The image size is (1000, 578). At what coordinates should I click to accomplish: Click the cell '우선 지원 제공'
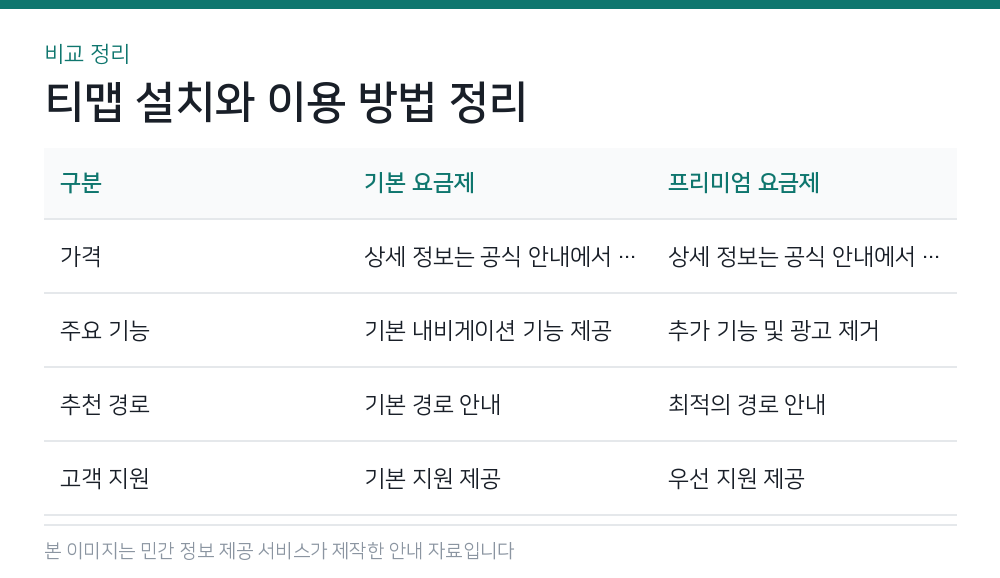click(737, 478)
